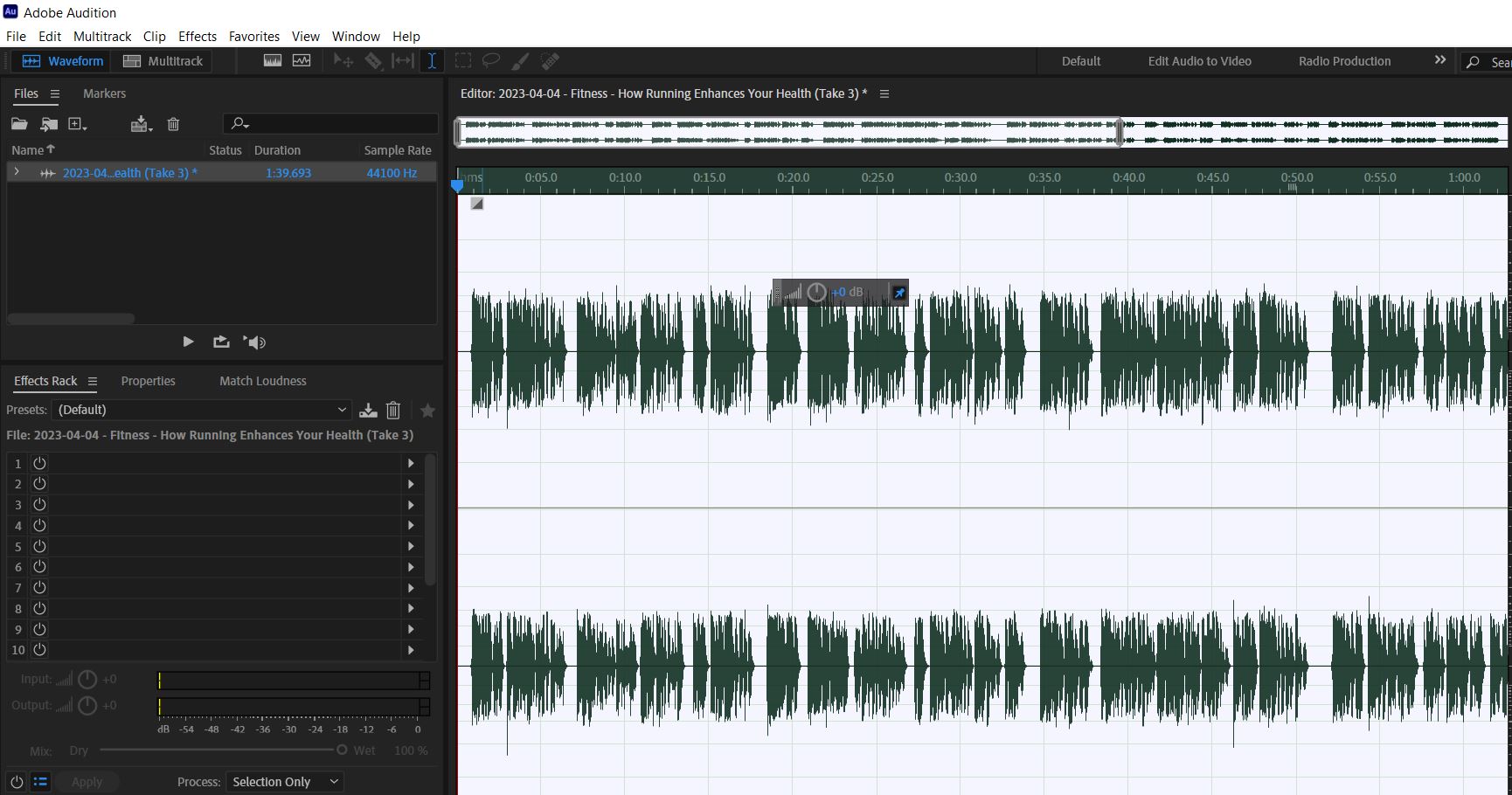This screenshot has height=795, width=1512.
Task: Switch to Multitrack editor view
Action: click(x=163, y=61)
